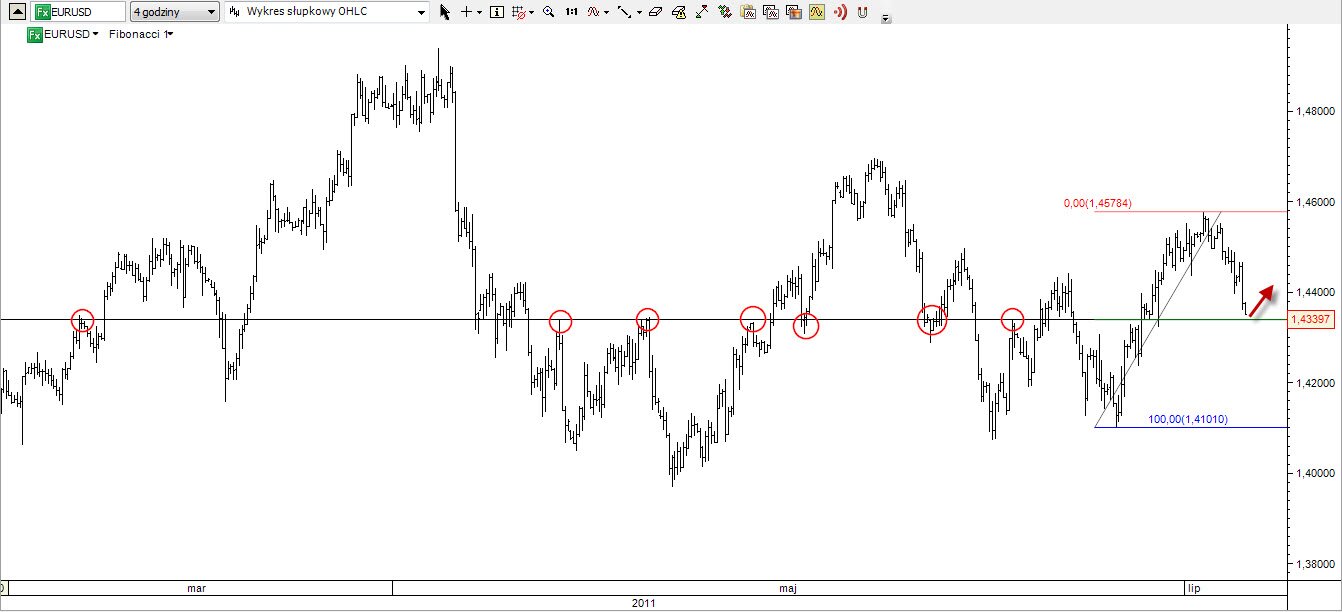Toggle the magnet snap icon
This screenshot has height=612, width=1342.
tap(863, 13)
